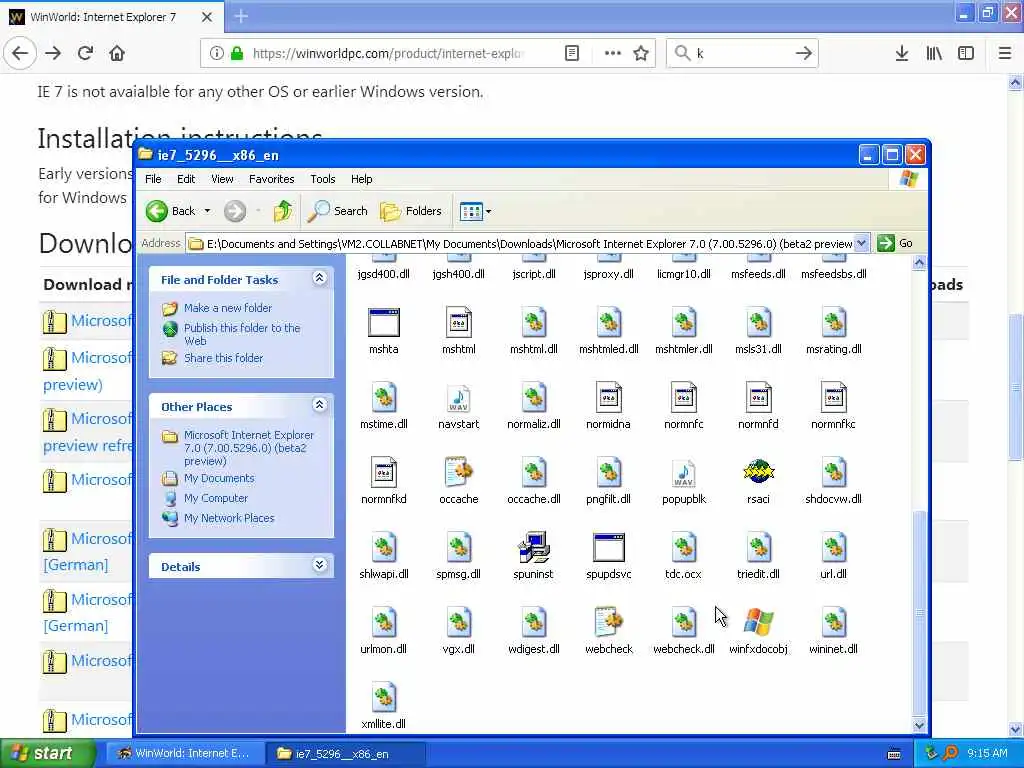The height and width of the screenshot is (768, 1024).
Task: Select the urlmon.dll file
Action: pyautogui.click(x=383, y=622)
